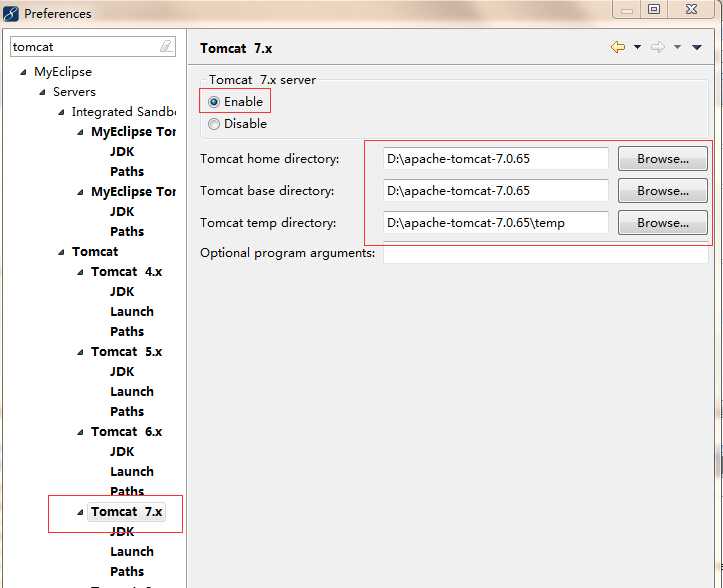Viewport: 723px width, 588px height.
Task: Open Launch under Tomcat 4.x
Action: pos(132,312)
